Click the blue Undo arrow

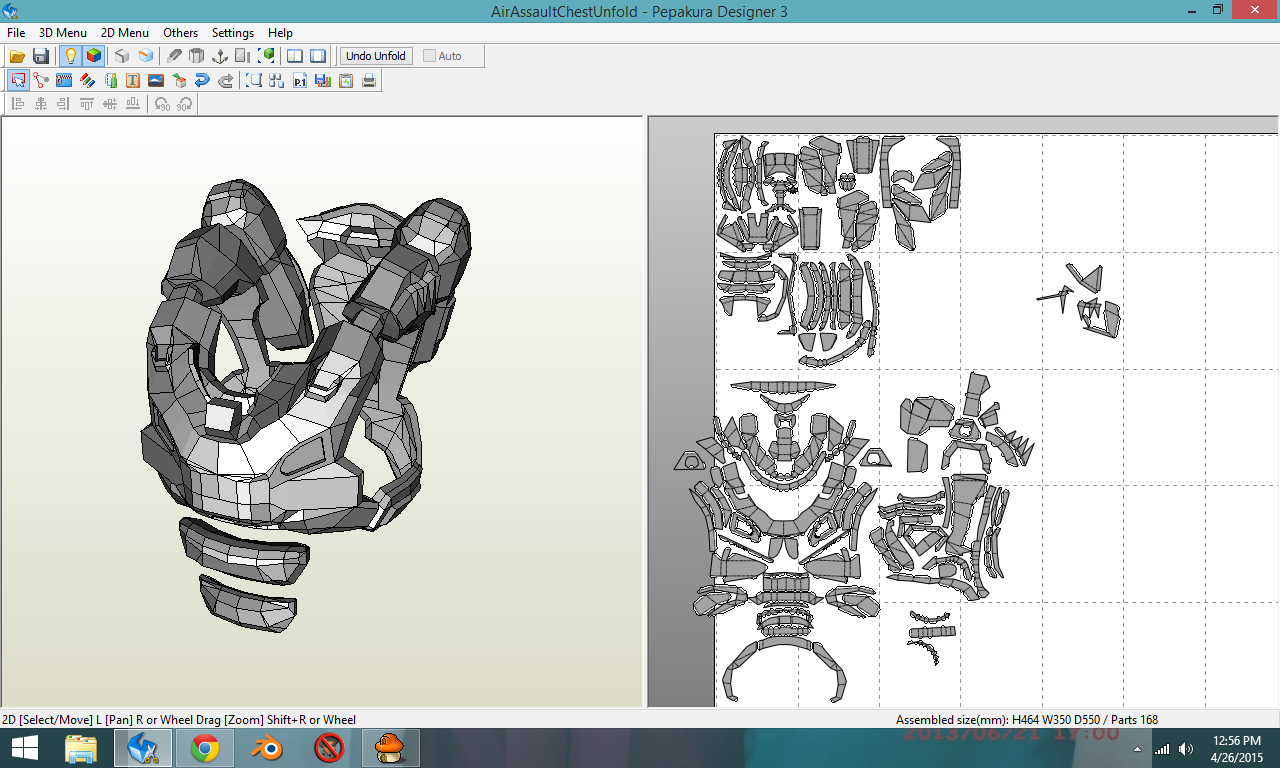click(x=202, y=81)
